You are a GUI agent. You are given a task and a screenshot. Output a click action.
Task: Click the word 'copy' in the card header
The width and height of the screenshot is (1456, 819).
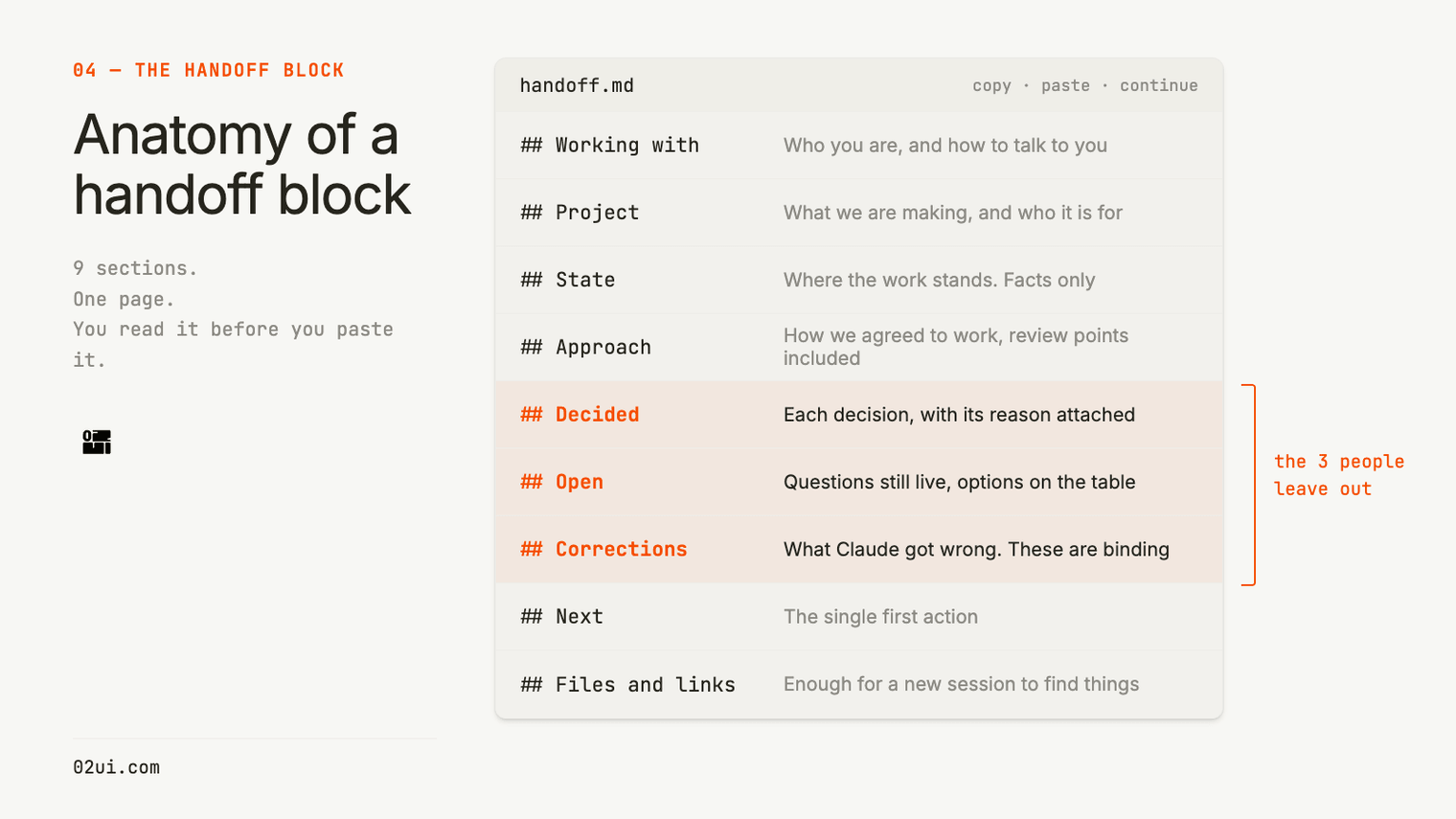click(x=991, y=85)
